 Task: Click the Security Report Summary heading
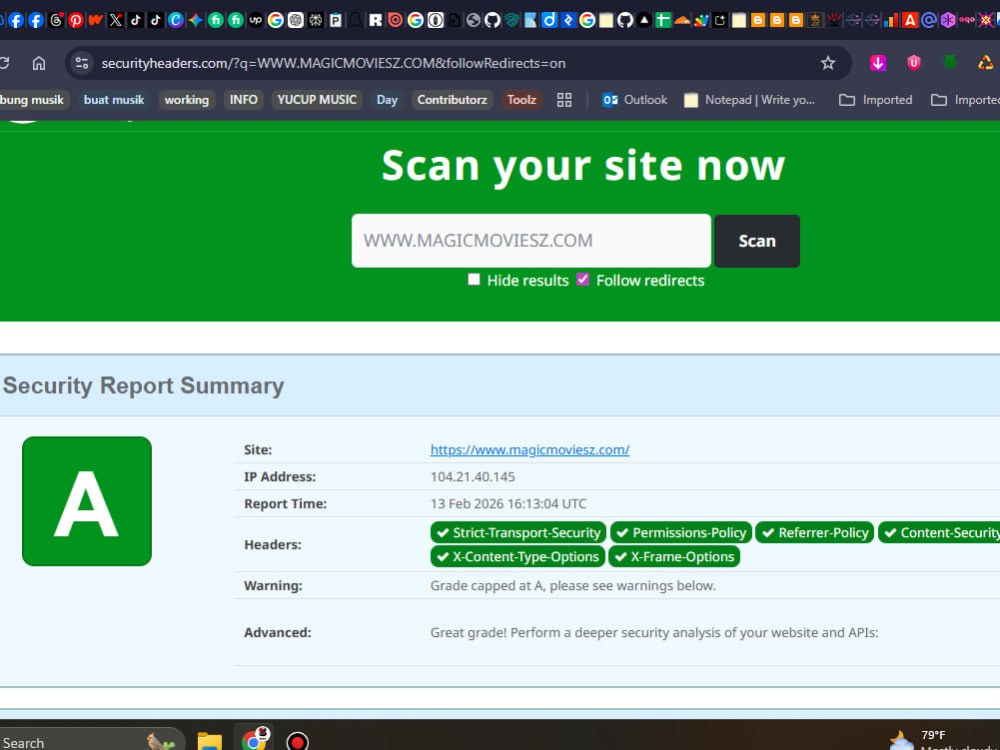[x=143, y=386]
